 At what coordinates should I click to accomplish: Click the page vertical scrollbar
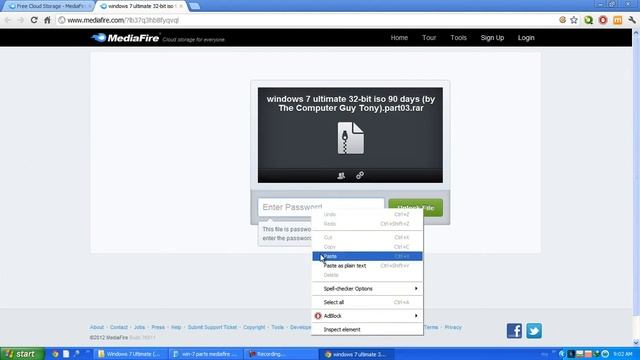pos(636,176)
